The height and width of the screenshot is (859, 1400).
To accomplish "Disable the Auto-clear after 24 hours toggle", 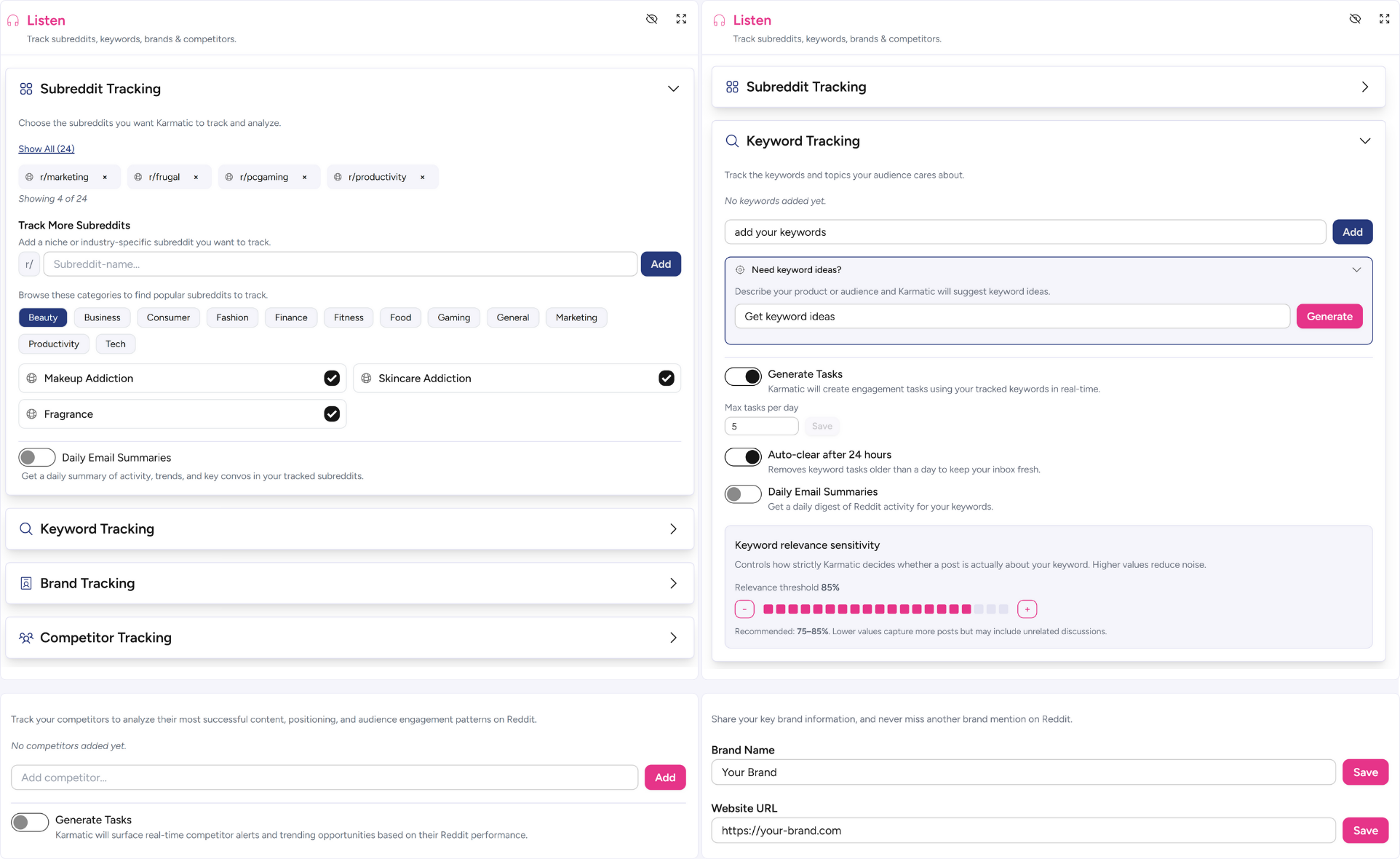I will point(743,456).
